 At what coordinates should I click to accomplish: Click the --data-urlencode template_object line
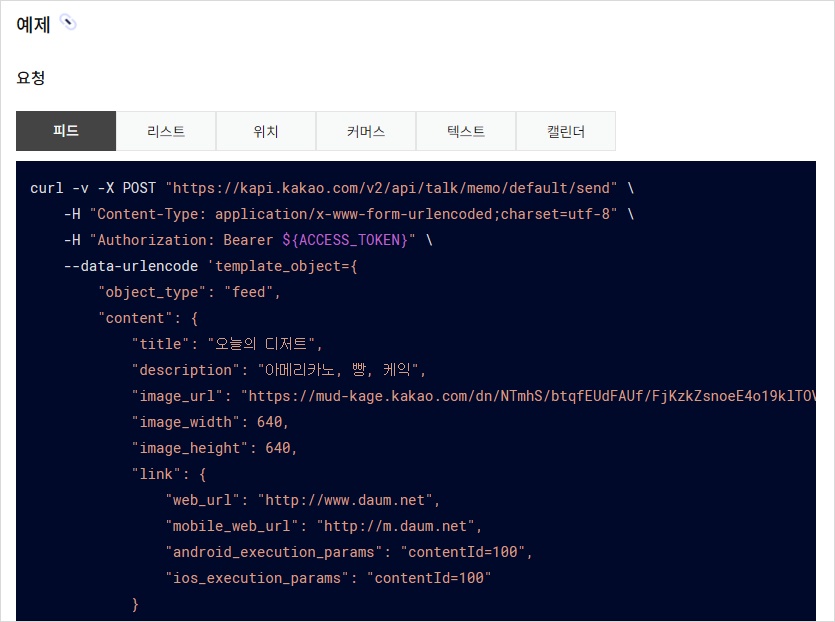pyautogui.click(x=210, y=266)
